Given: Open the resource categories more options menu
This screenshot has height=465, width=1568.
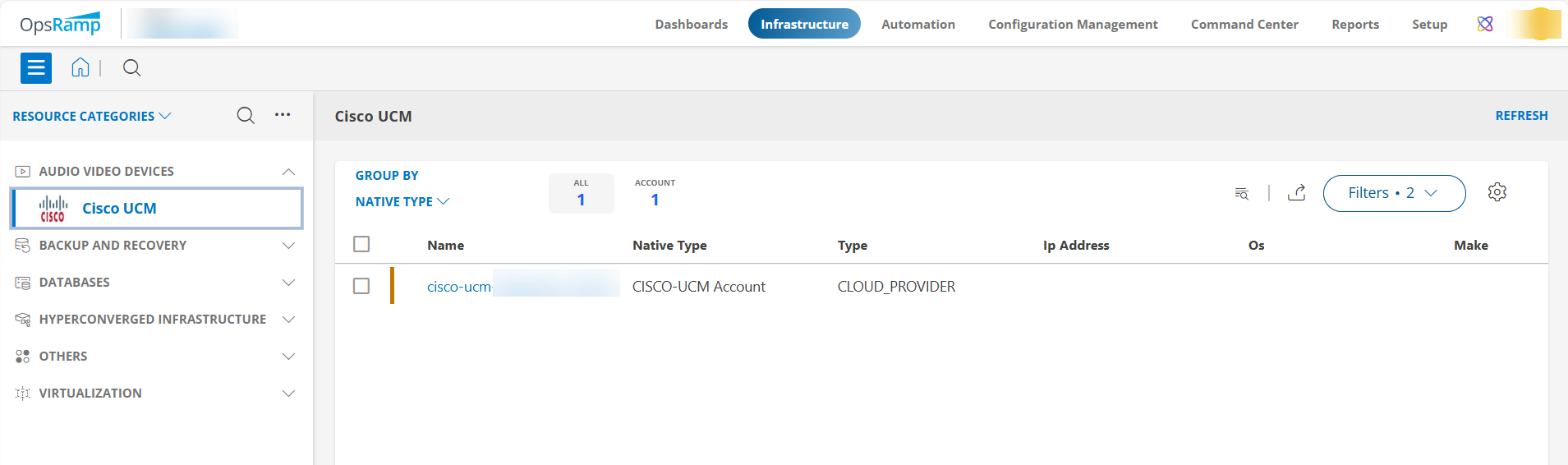Looking at the screenshot, I should point(283,115).
